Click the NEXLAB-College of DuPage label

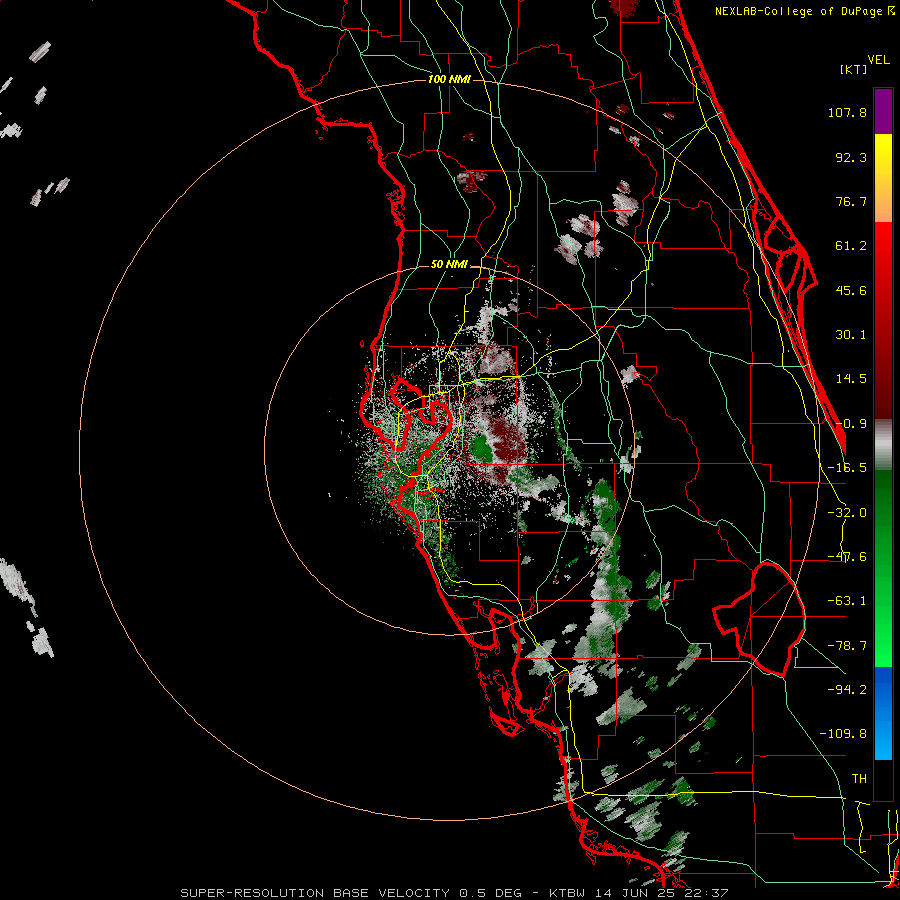805,11
